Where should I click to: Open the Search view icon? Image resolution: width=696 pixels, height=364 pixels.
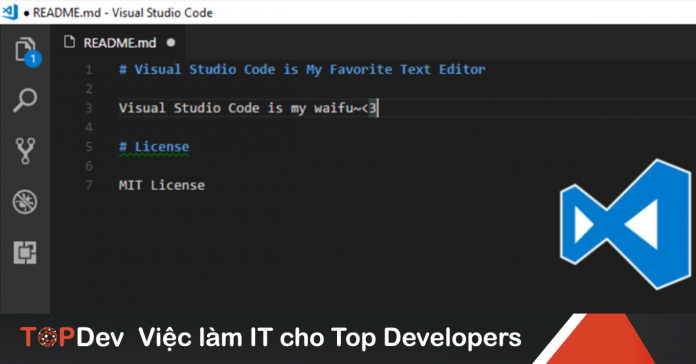25,100
